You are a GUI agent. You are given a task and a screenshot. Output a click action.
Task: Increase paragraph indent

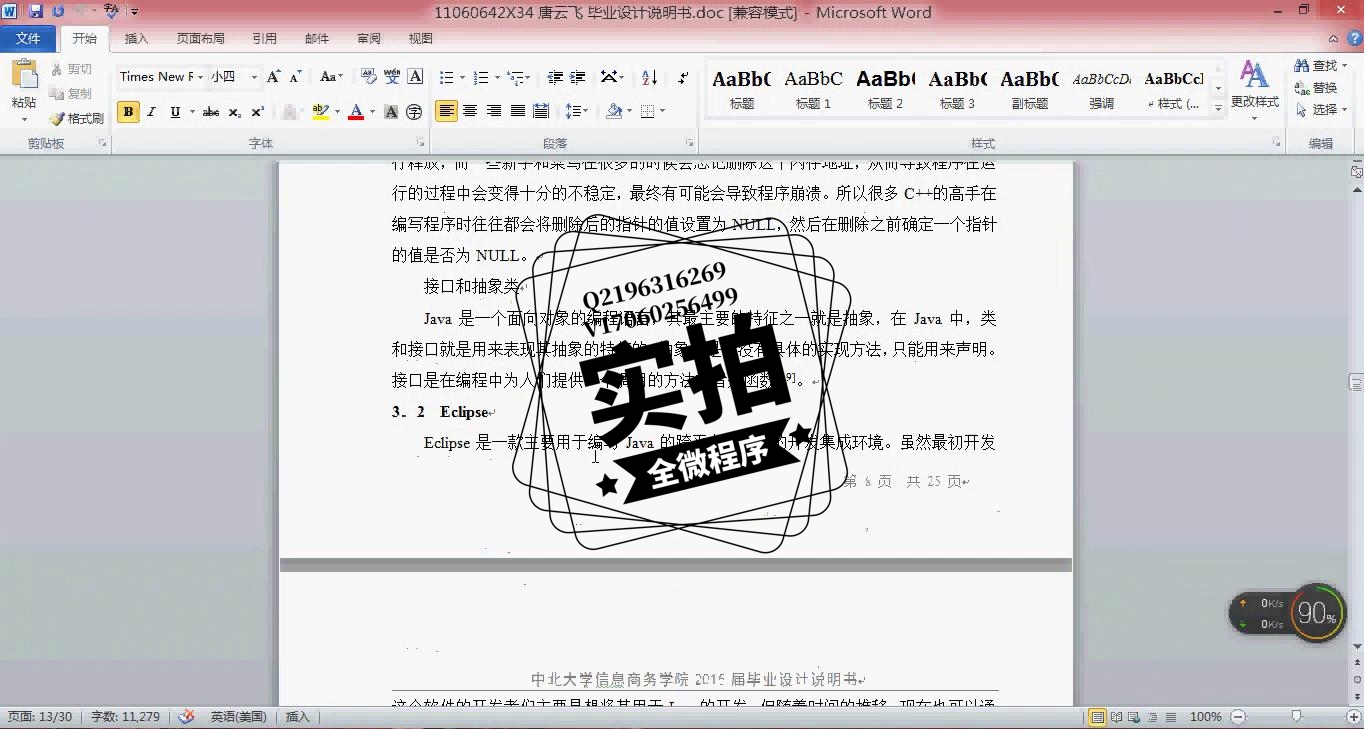[x=578, y=77]
